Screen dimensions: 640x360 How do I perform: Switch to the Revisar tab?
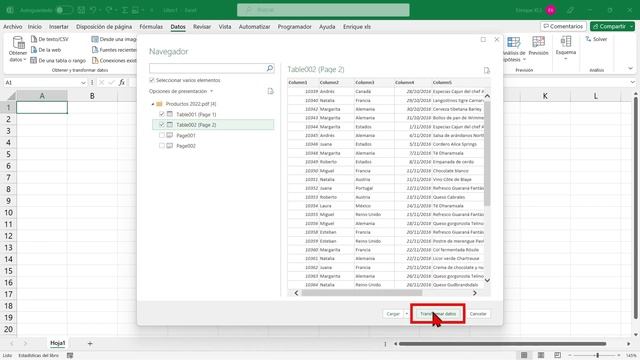coord(202,27)
